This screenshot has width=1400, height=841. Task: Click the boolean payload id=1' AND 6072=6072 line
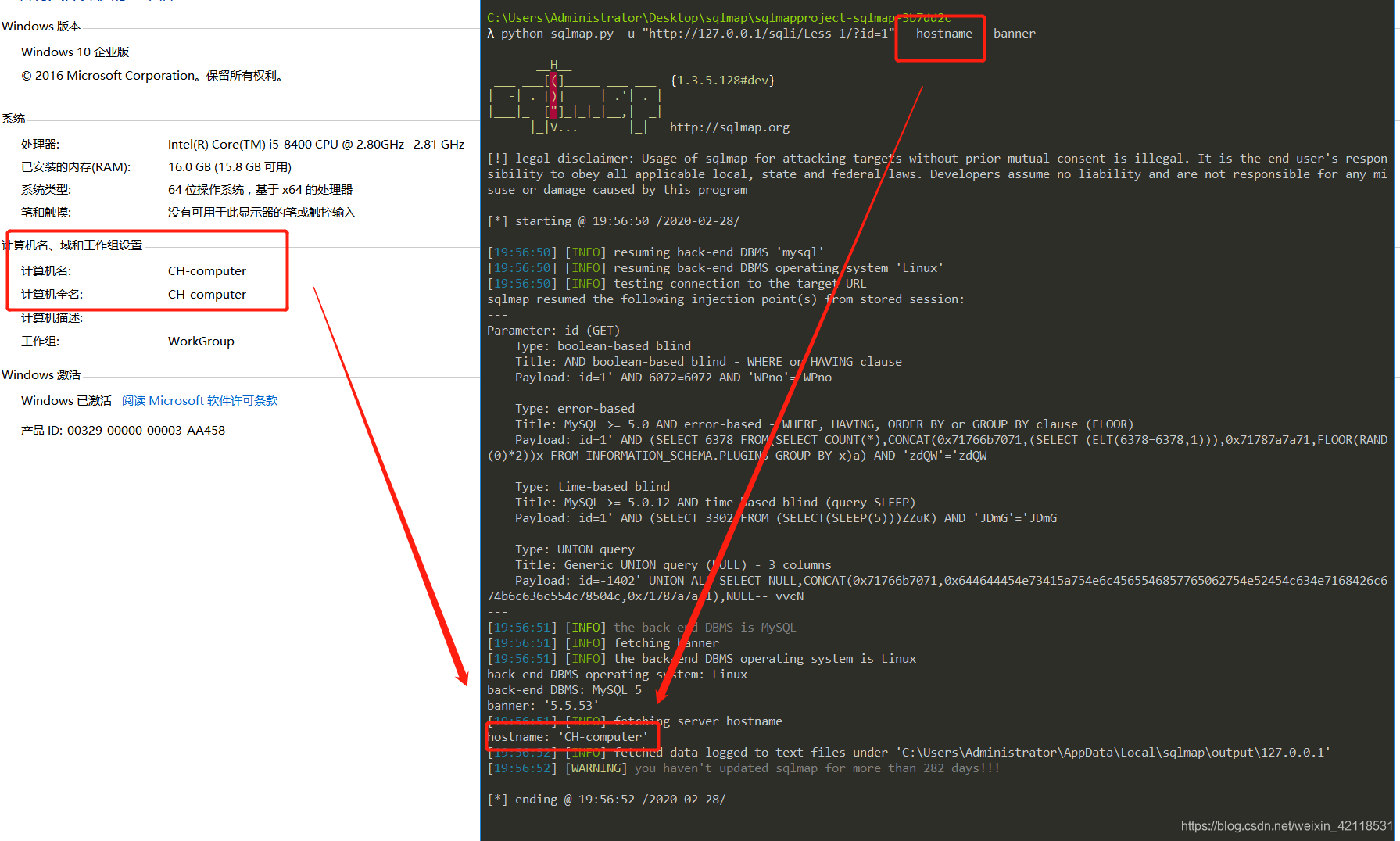pyautogui.click(x=673, y=377)
